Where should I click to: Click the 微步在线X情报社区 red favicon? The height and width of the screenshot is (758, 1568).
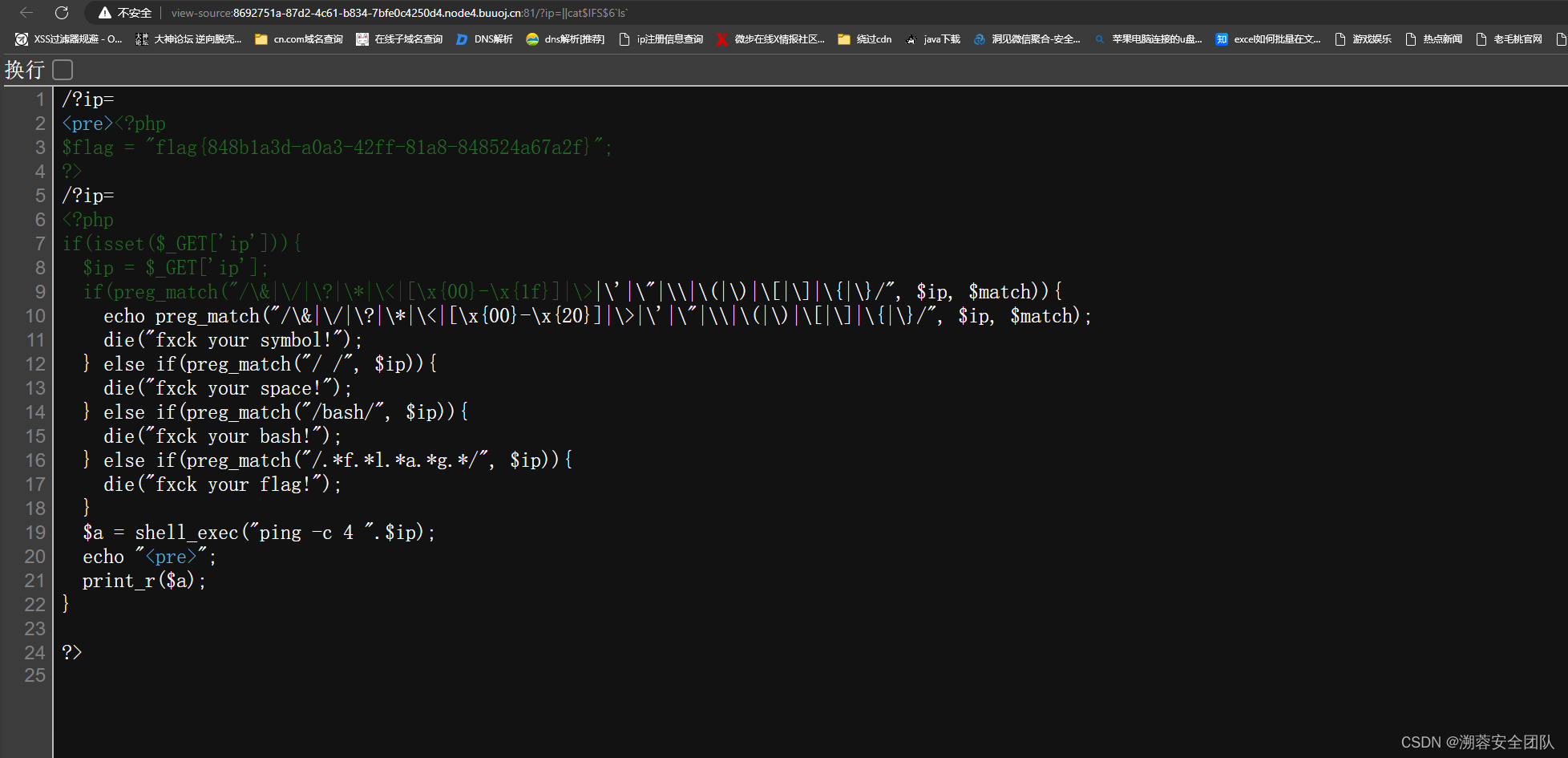(721, 39)
